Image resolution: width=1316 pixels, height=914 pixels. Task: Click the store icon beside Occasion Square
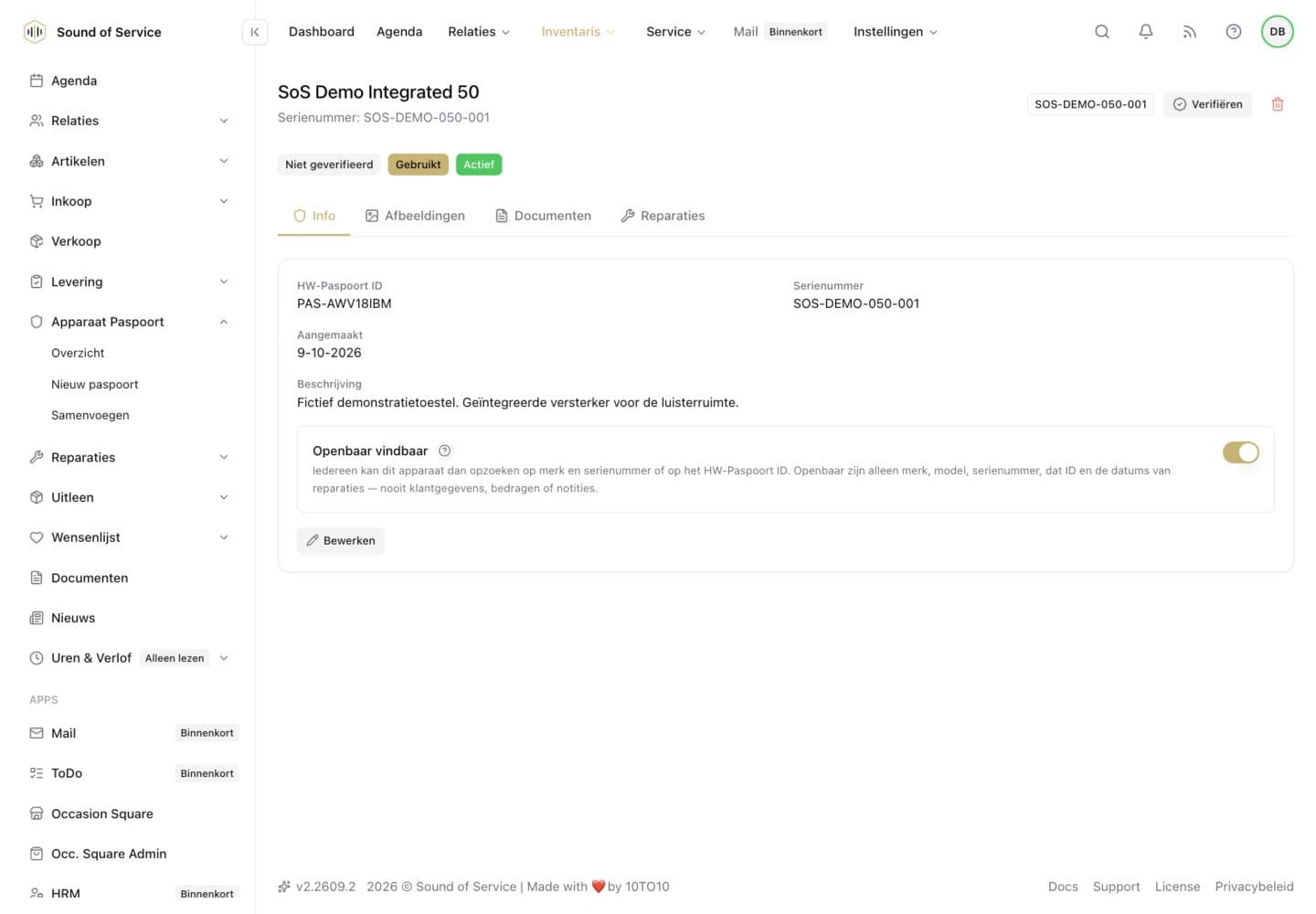[x=37, y=813]
